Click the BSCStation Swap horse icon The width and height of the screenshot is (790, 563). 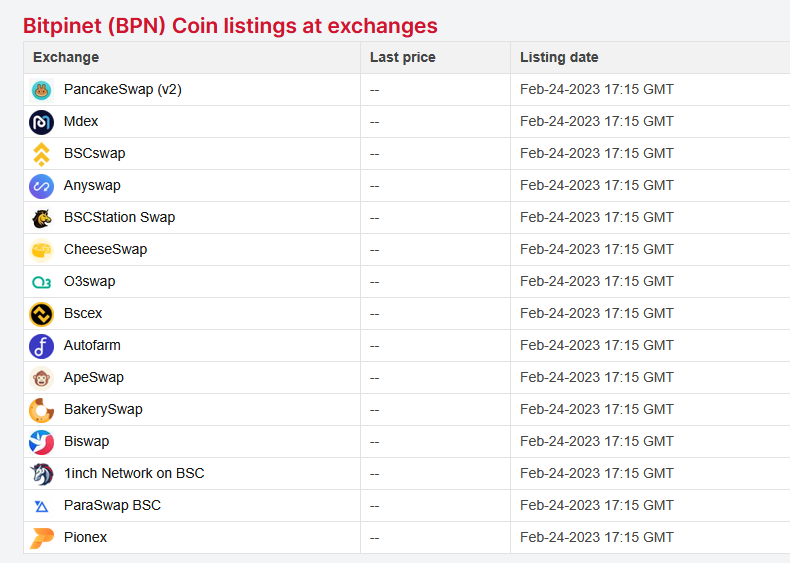(x=41, y=218)
